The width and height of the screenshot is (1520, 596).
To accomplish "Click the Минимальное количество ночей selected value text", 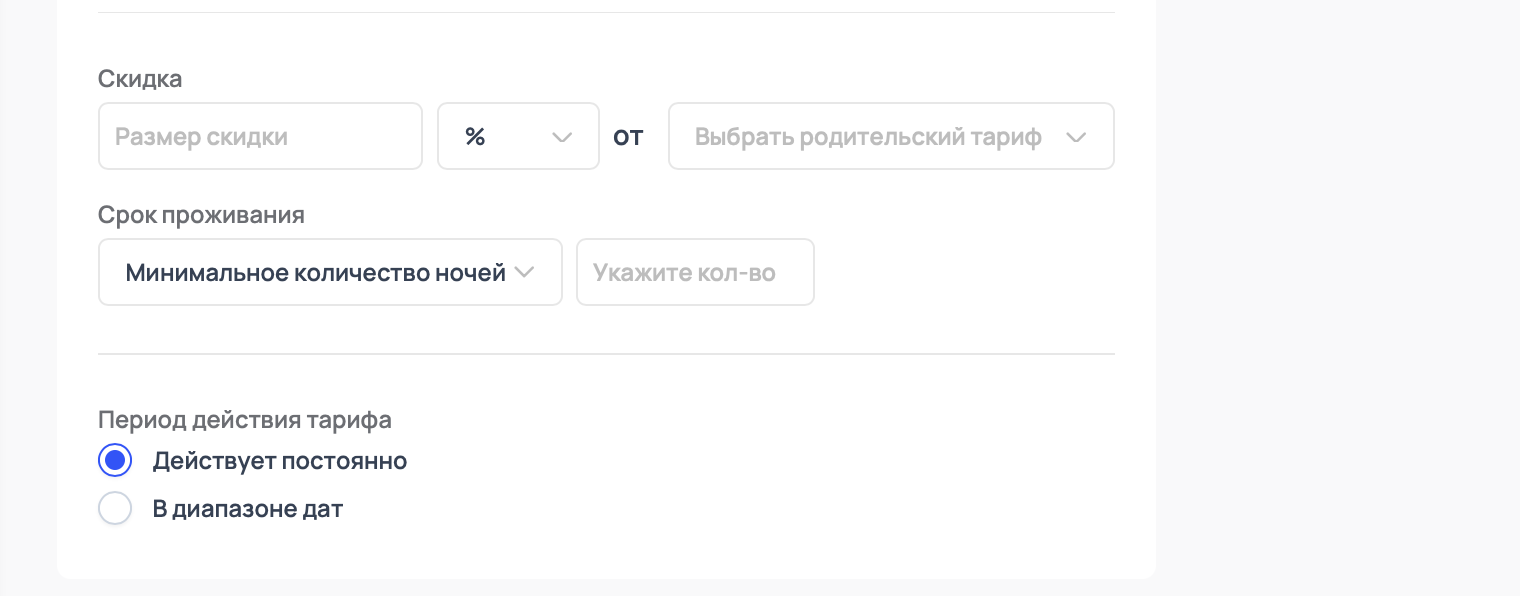I will 315,272.
